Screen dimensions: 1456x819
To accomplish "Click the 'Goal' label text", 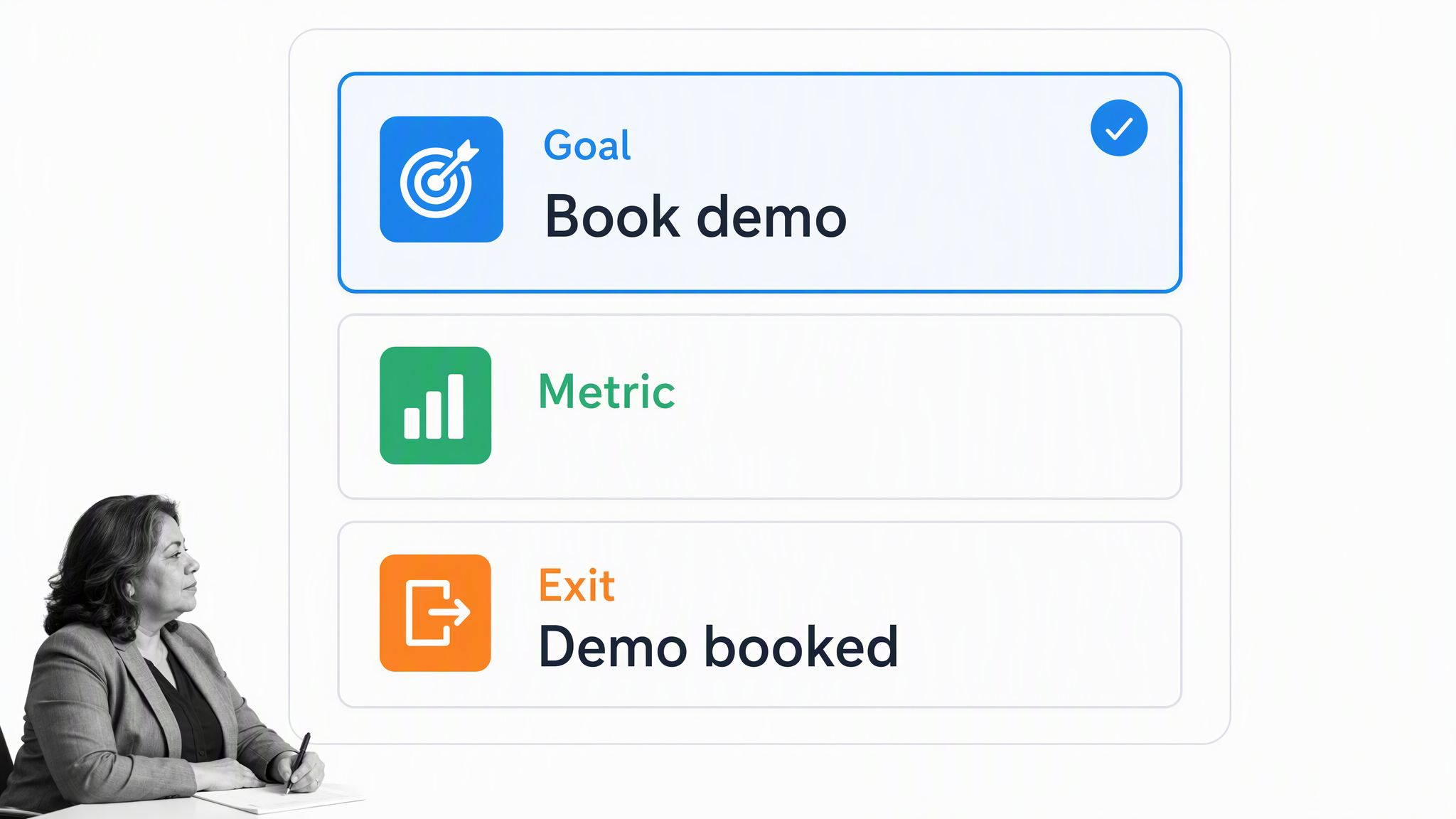I will tap(587, 146).
